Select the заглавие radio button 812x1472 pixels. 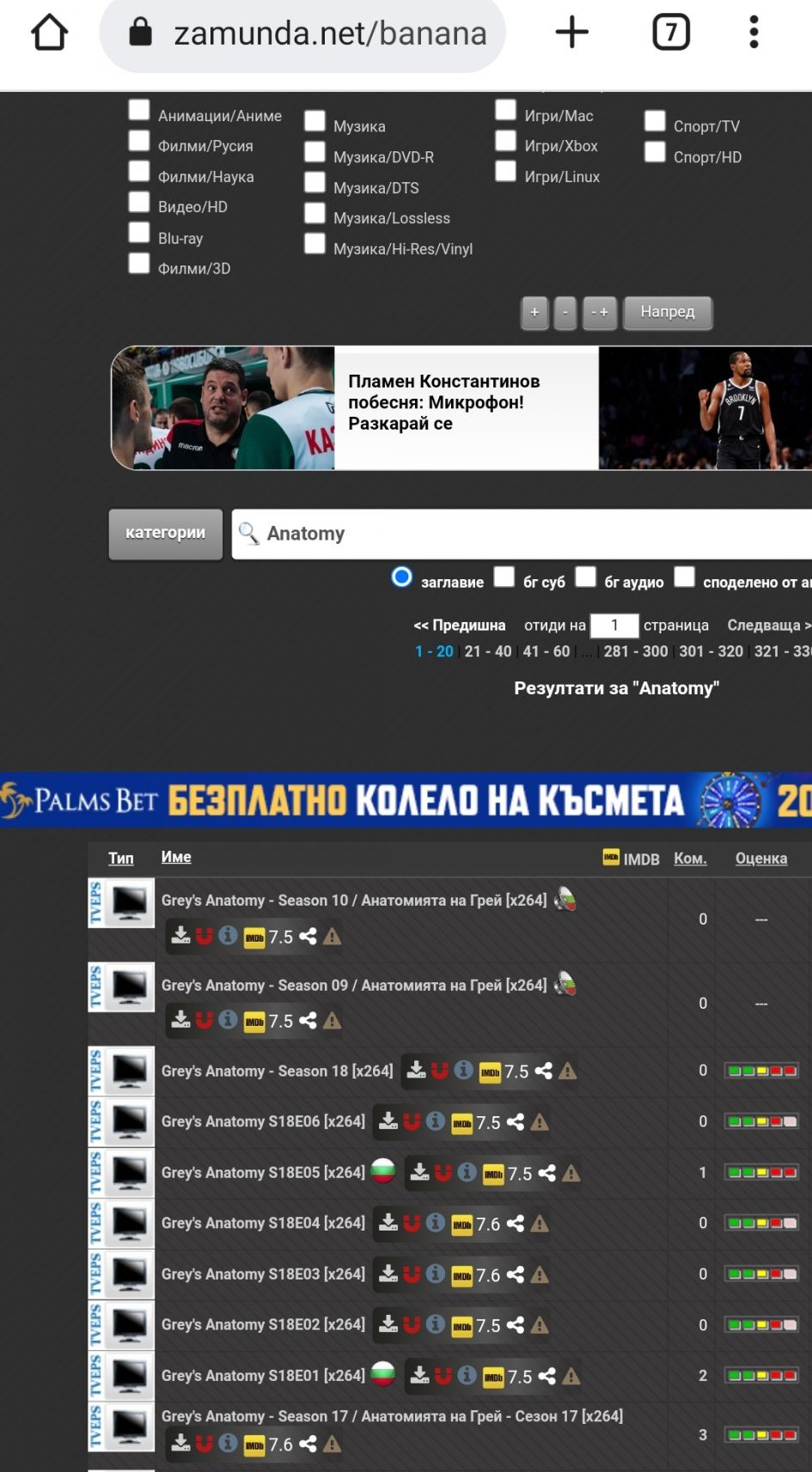[401, 577]
